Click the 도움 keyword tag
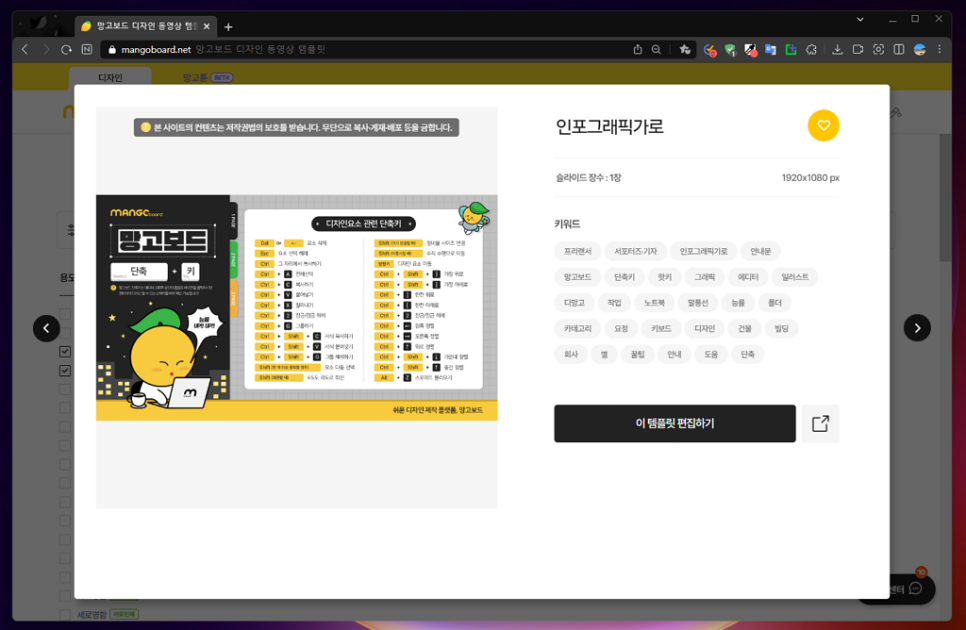Viewport: 966px width, 630px height. pyautogui.click(x=711, y=355)
